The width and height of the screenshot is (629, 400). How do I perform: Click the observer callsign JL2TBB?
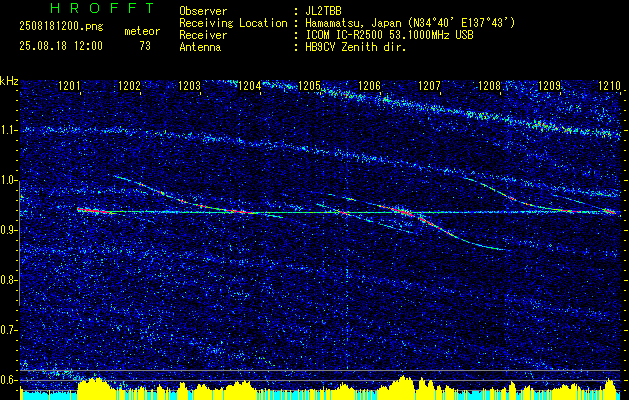pyautogui.click(x=323, y=11)
